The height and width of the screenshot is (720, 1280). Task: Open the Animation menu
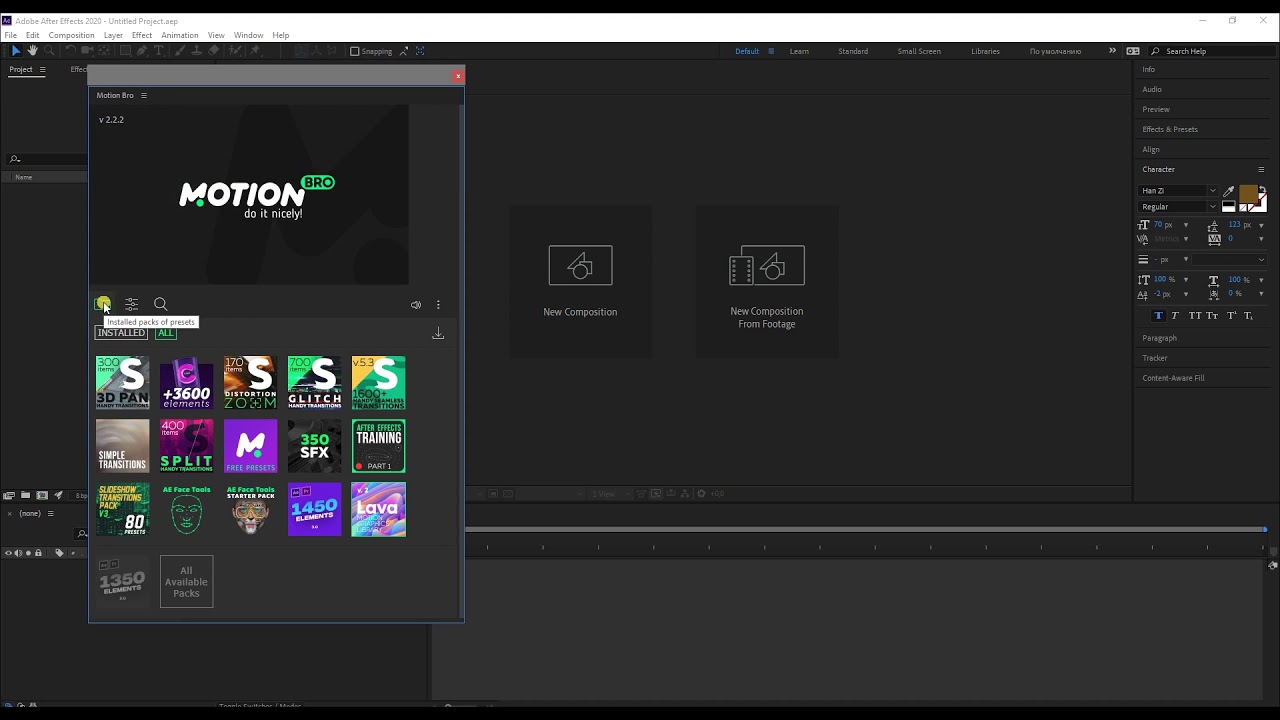click(x=179, y=35)
